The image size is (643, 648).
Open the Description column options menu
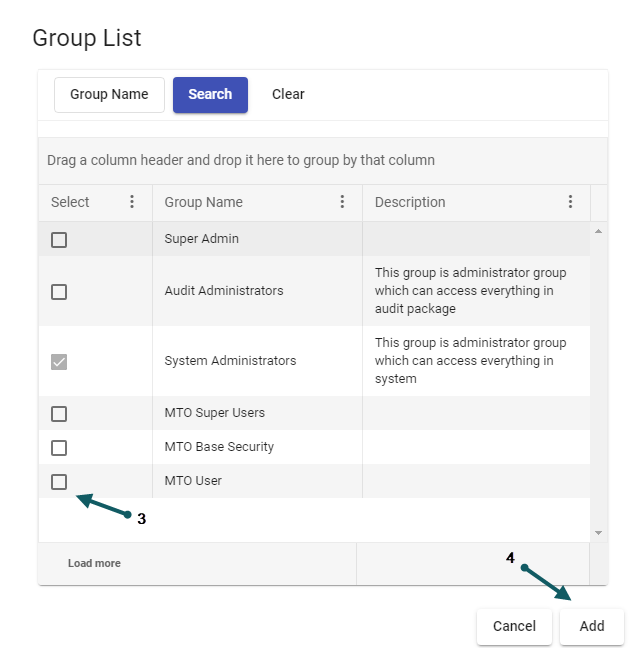[570, 202]
